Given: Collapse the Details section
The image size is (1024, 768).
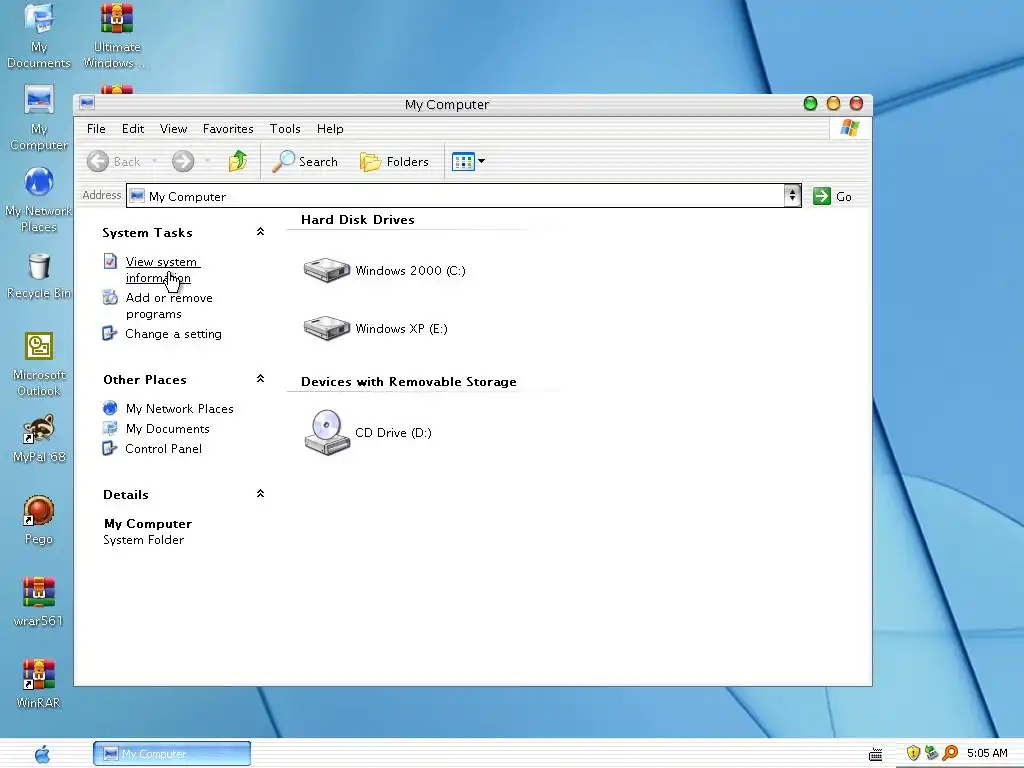Looking at the screenshot, I should pyautogui.click(x=260, y=494).
